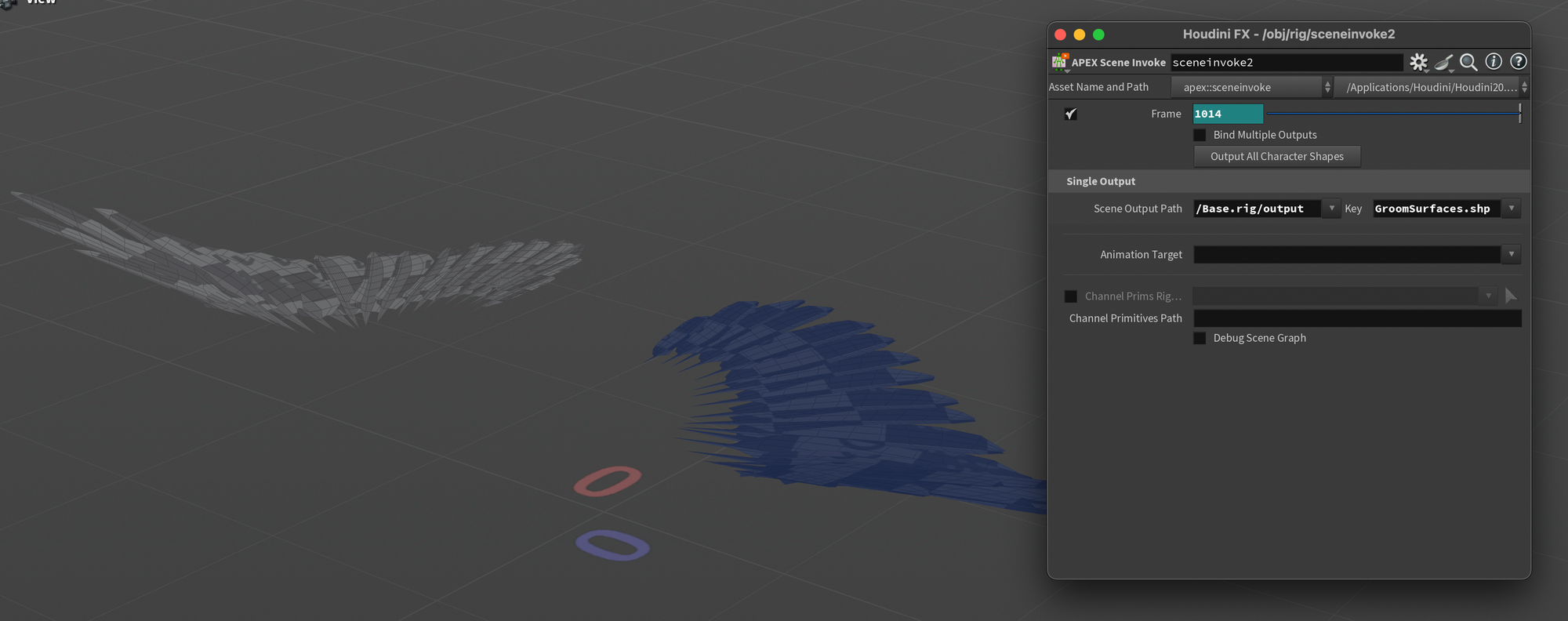Open the /Applications/Houdini asset path dropdown
Image resolution: width=1568 pixels, height=621 pixels.
1432,87
